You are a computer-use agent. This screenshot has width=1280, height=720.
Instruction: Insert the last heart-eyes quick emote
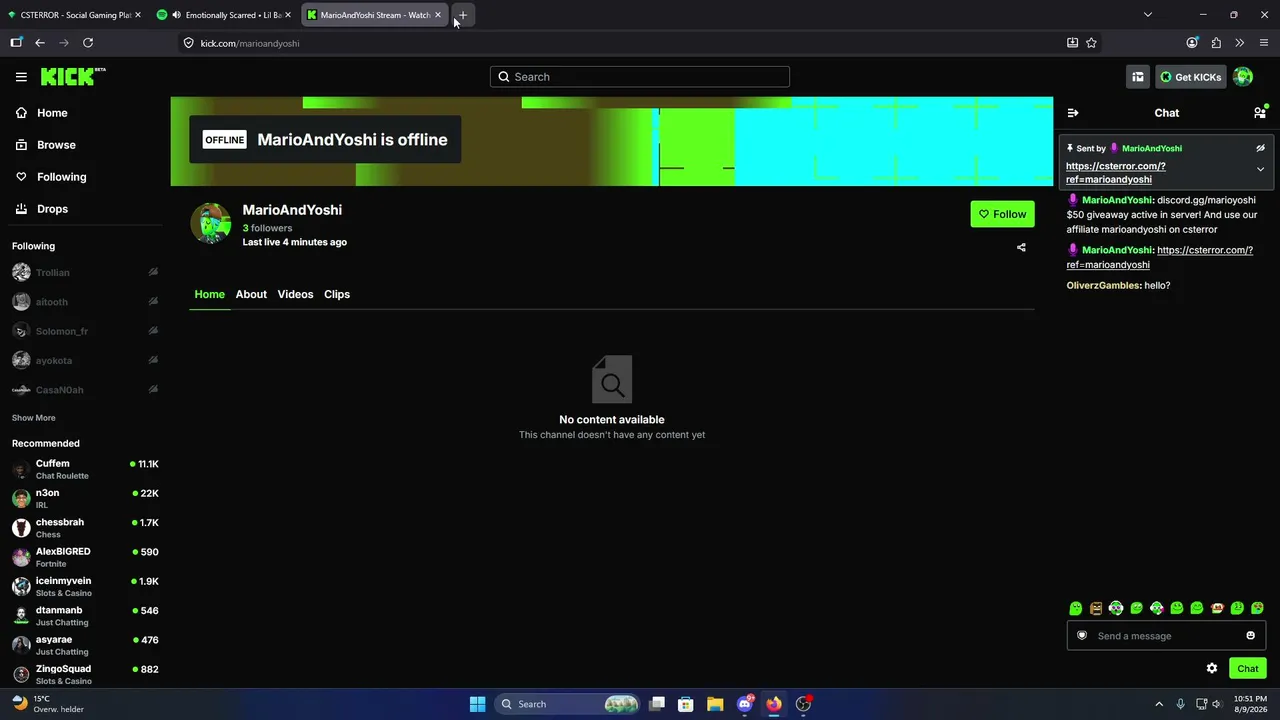[1257, 608]
